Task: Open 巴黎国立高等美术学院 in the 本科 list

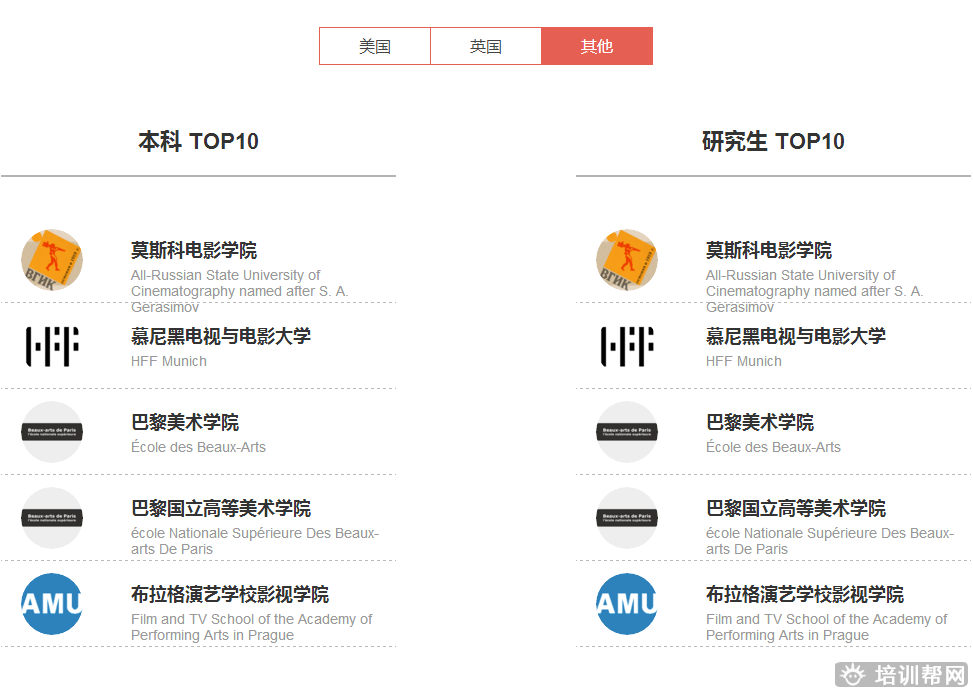Action: click(x=221, y=508)
